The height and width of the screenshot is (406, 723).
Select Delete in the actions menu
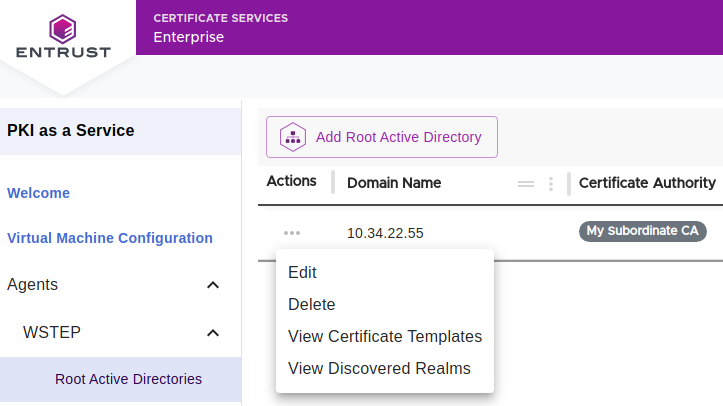[x=311, y=304]
